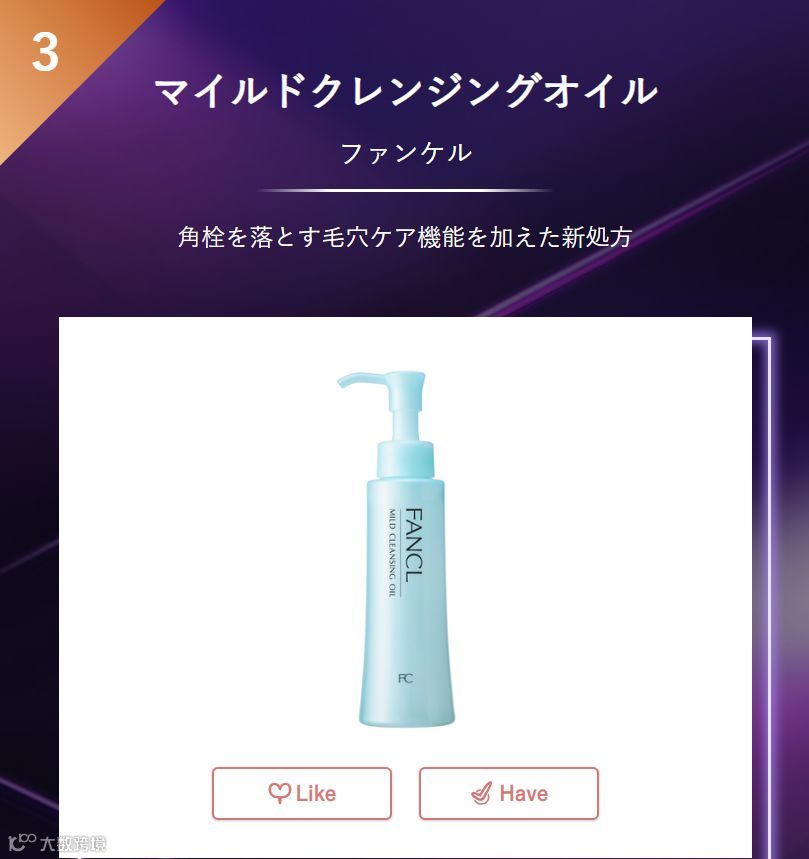Click the heart icon in the Like button
Screen dimensions: 809x859
pyautogui.click(x=279, y=793)
